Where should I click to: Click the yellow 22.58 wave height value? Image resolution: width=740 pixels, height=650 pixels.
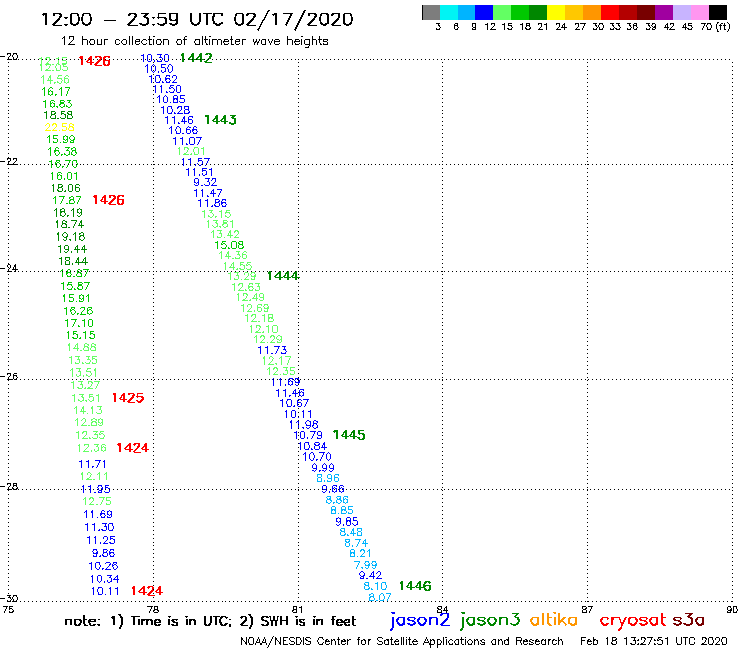59,127
